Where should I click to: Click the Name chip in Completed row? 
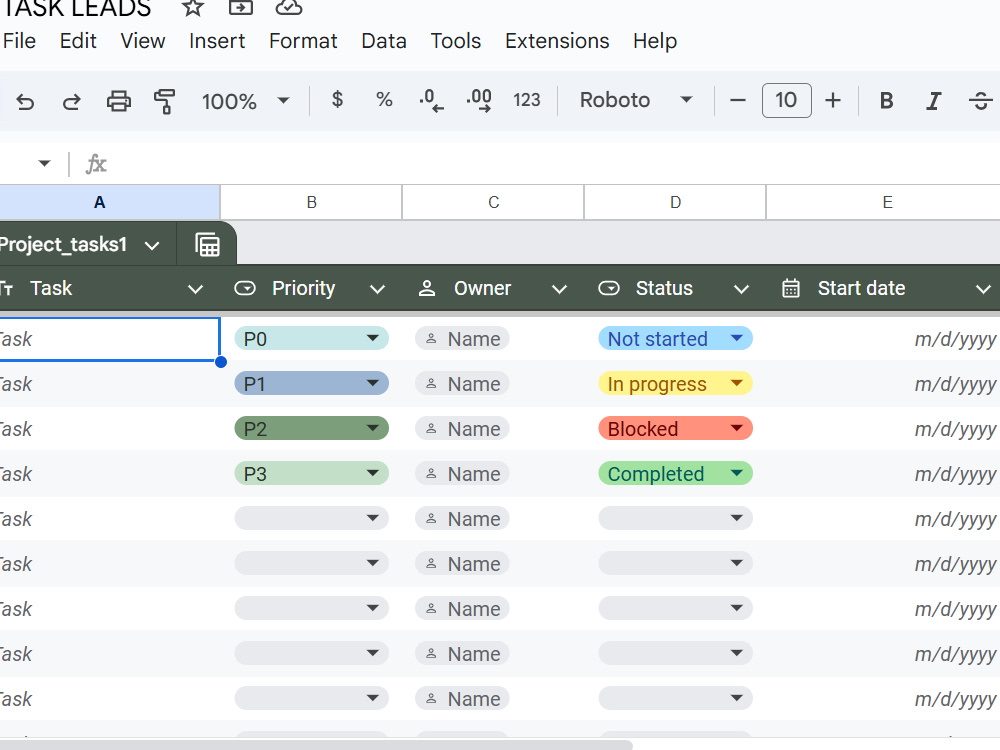[x=462, y=474]
